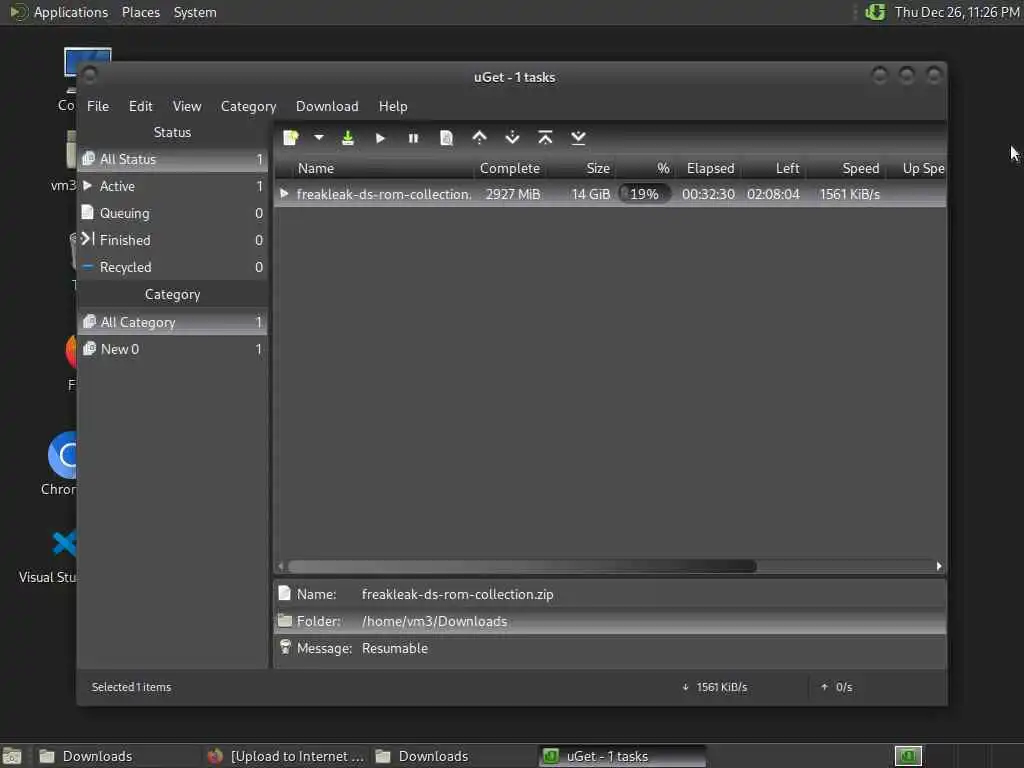Switch to the uGet - 1 tasks taskbar button

click(x=622, y=756)
